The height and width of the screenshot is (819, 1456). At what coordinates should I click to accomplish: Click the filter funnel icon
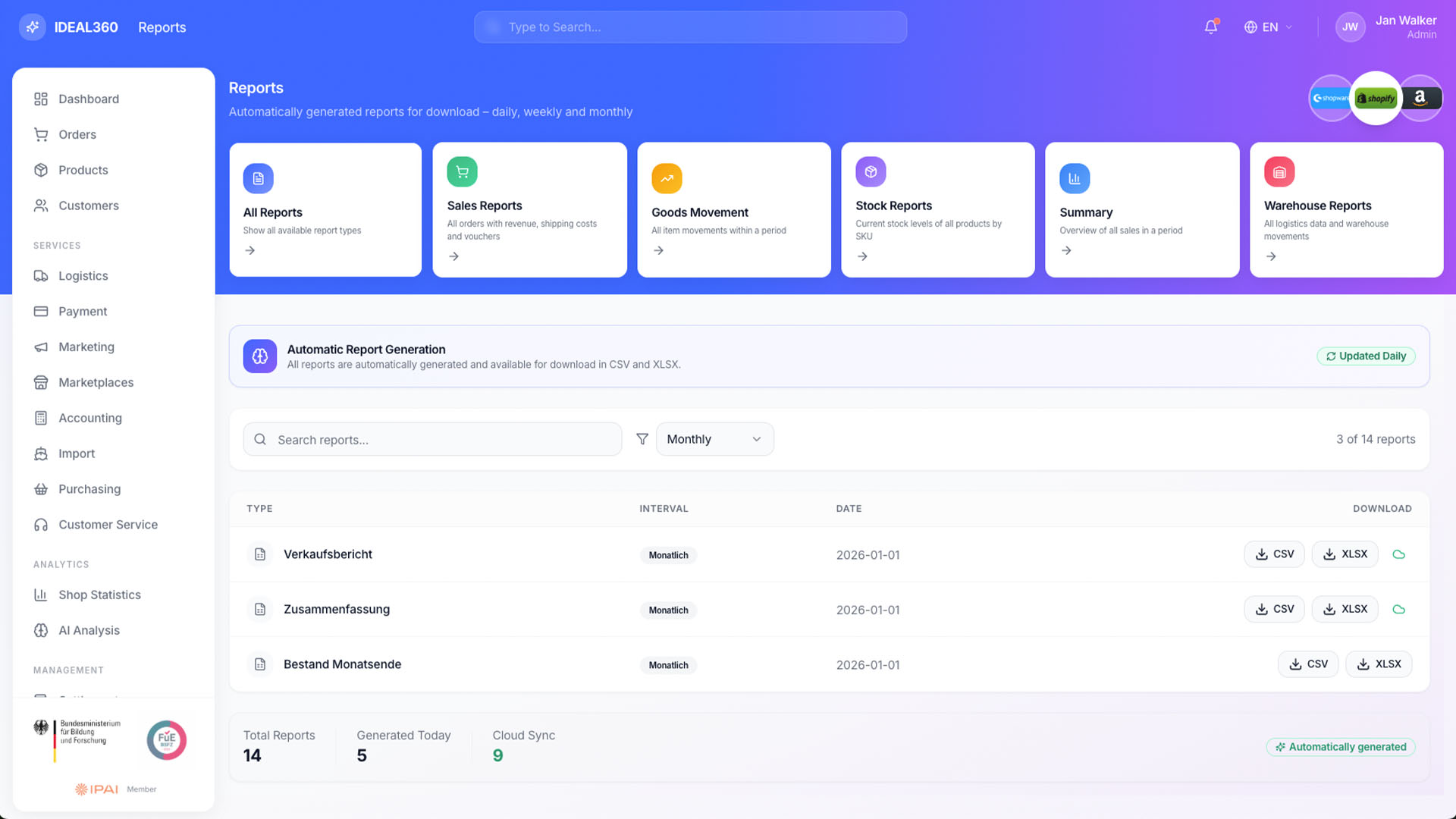pos(642,439)
